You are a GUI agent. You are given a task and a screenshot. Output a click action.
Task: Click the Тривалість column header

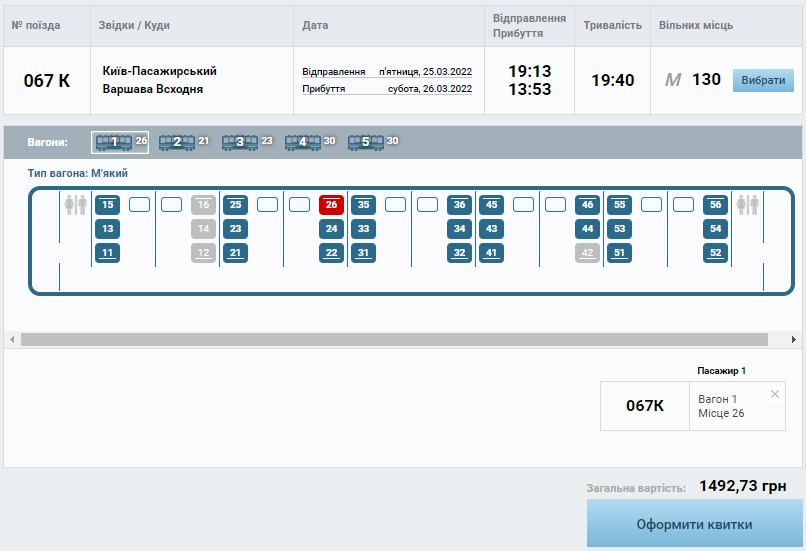(x=612, y=25)
